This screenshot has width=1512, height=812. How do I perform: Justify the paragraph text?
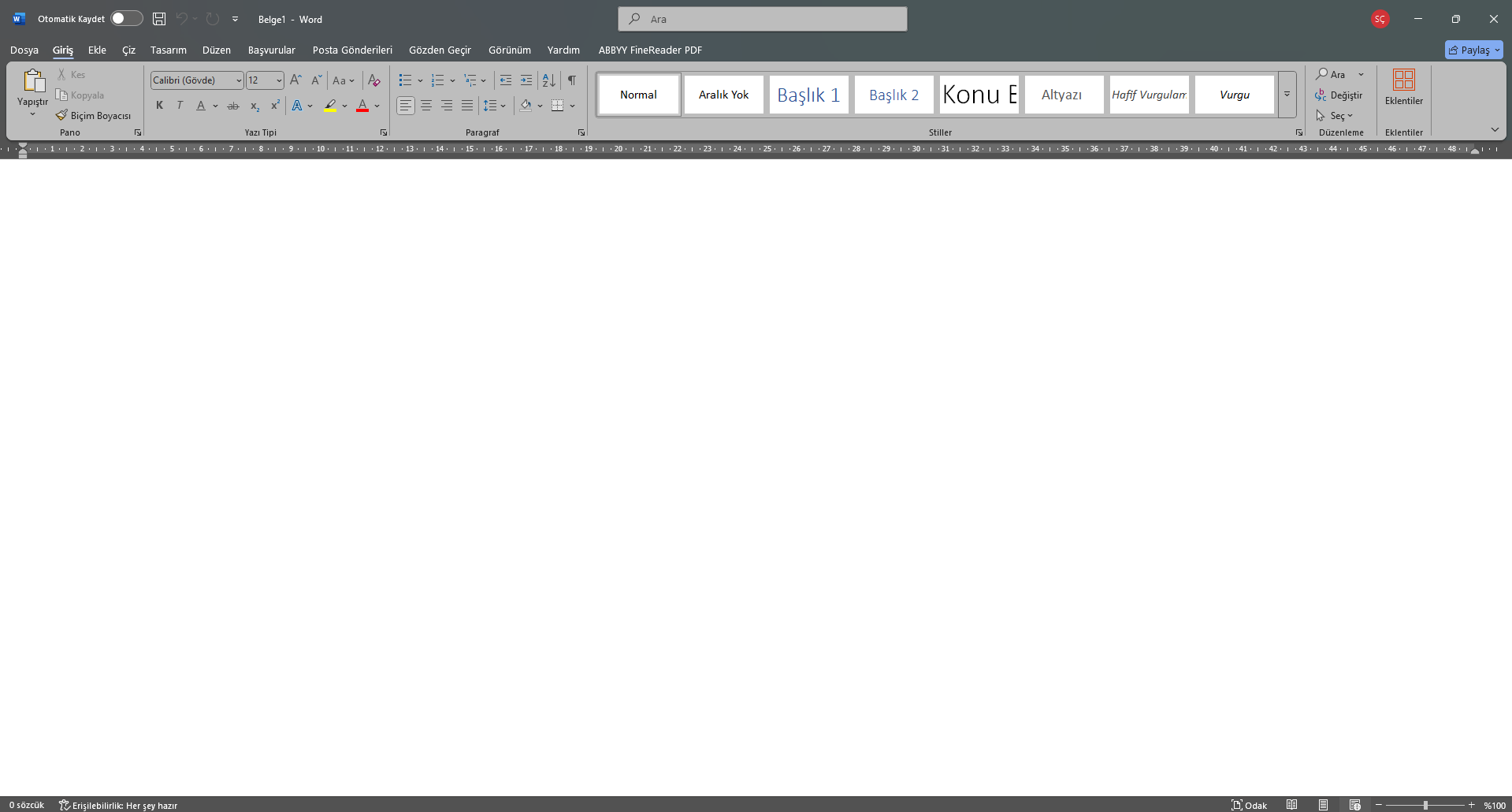(467, 106)
